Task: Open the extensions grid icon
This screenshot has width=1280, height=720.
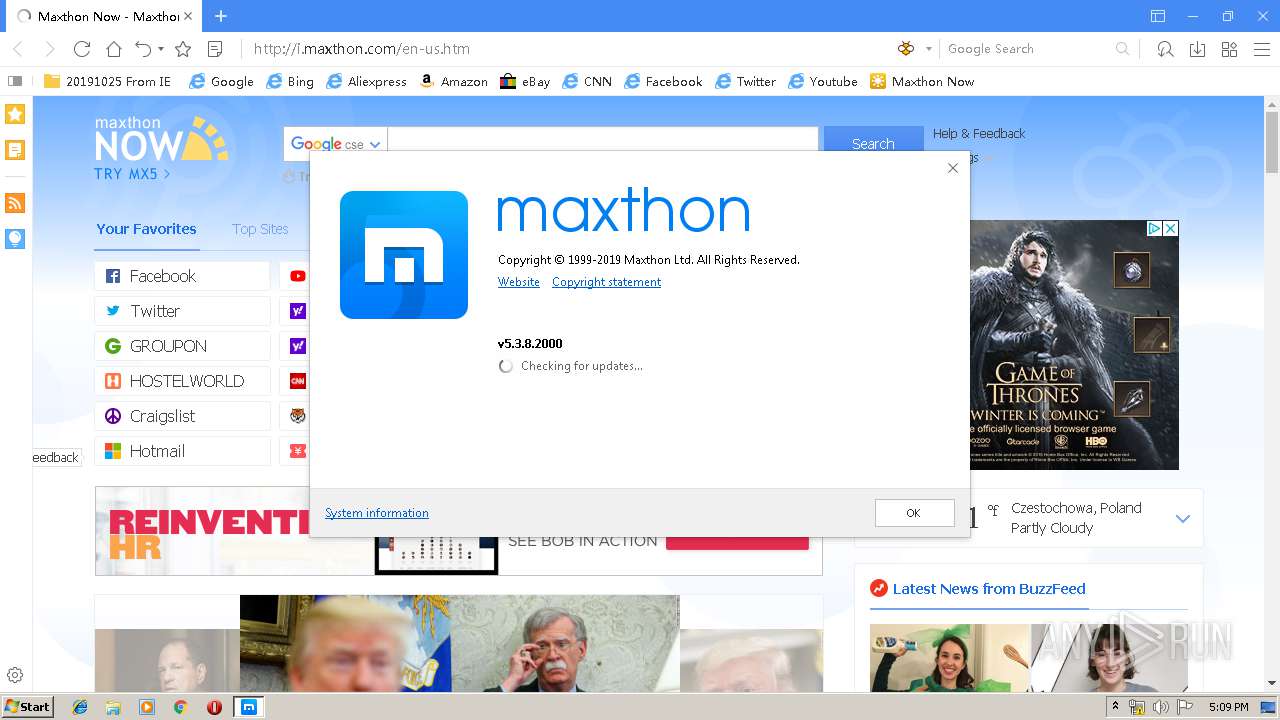Action: 1229,49
